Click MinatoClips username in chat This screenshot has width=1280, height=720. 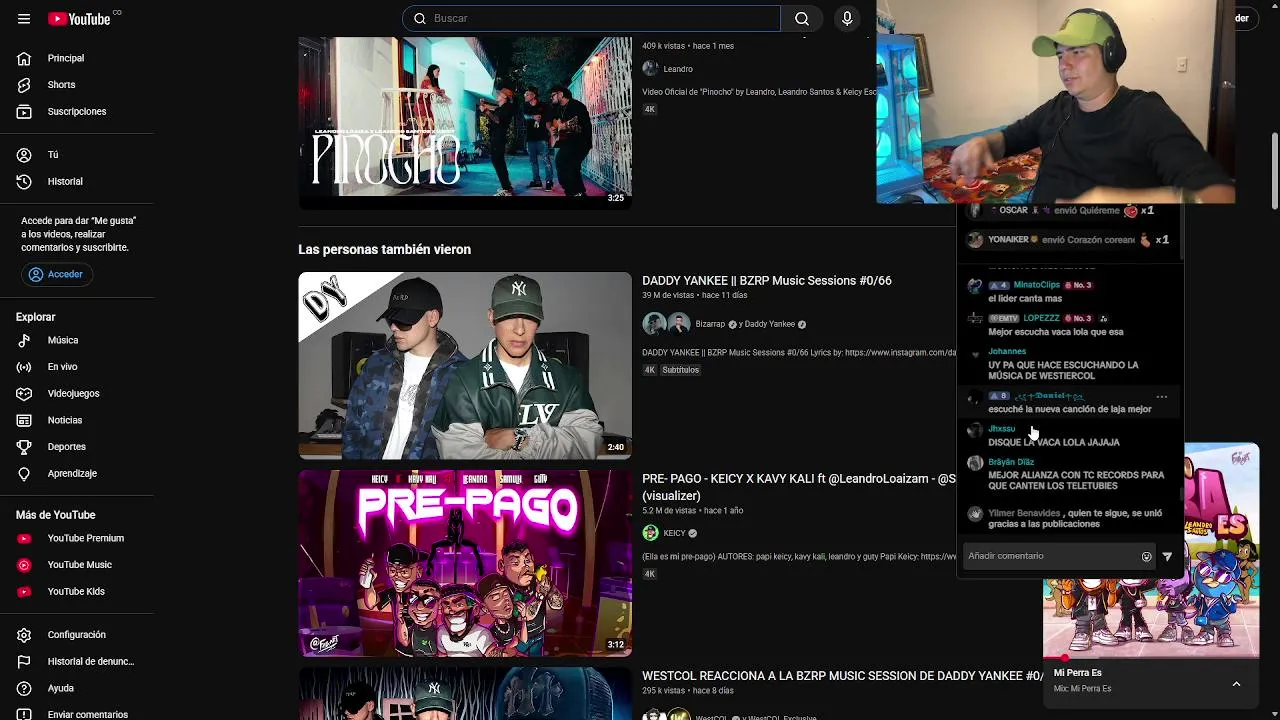pyautogui.click(x=1036, y=285)
